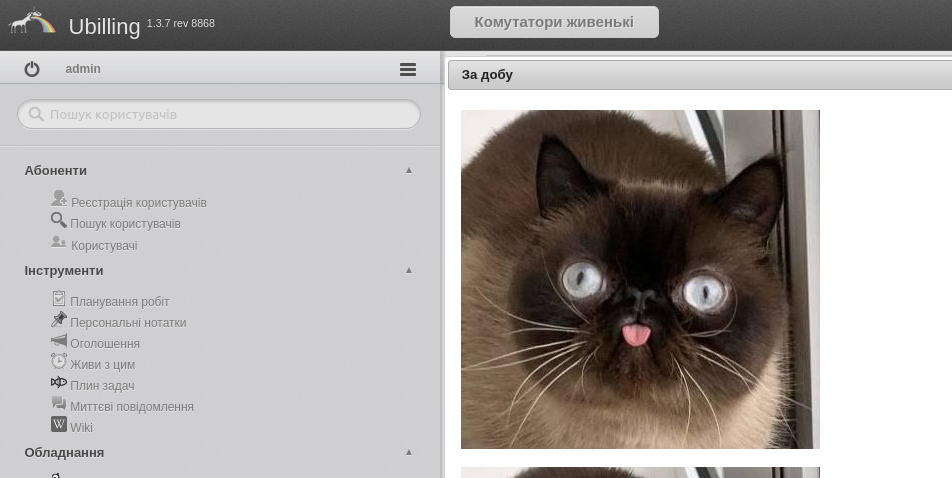Click the За добу panel header
The width and height of the screenshot is (952, 478).
point(699,75)
